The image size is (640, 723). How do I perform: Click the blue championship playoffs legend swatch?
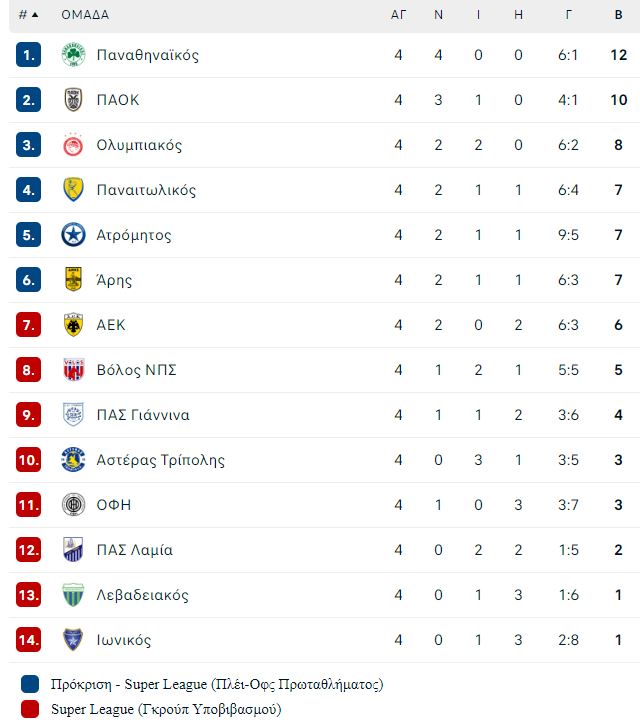click(30, 684)
